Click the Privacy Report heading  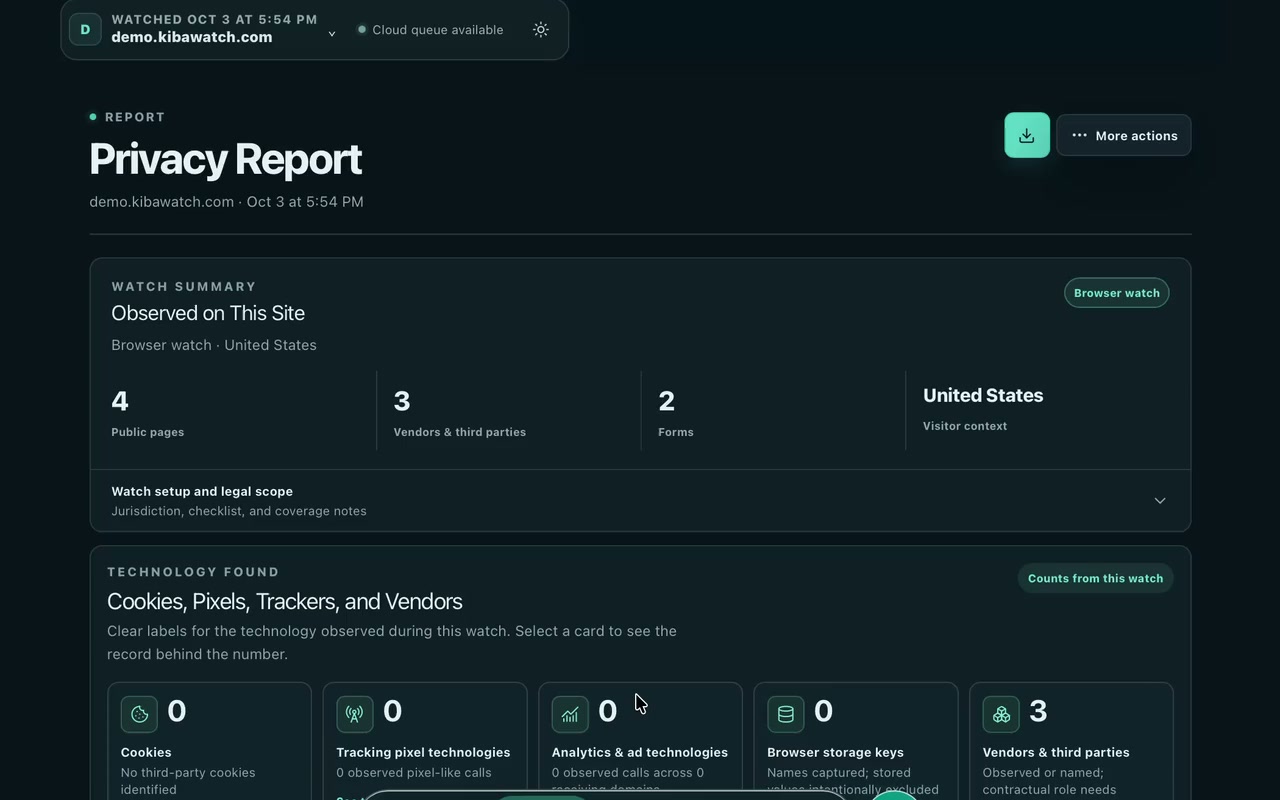225,159
